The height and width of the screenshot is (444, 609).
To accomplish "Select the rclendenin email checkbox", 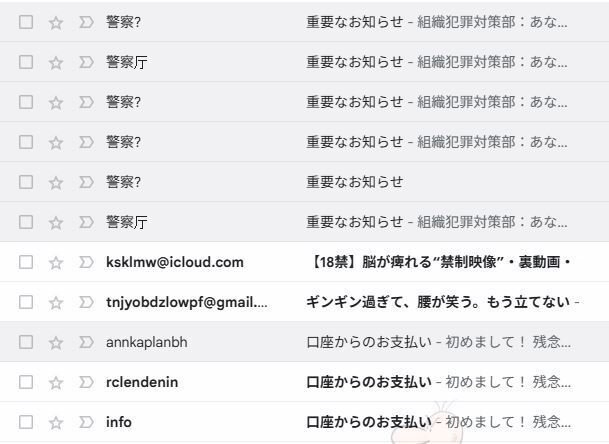I will [x=26, y=382].
